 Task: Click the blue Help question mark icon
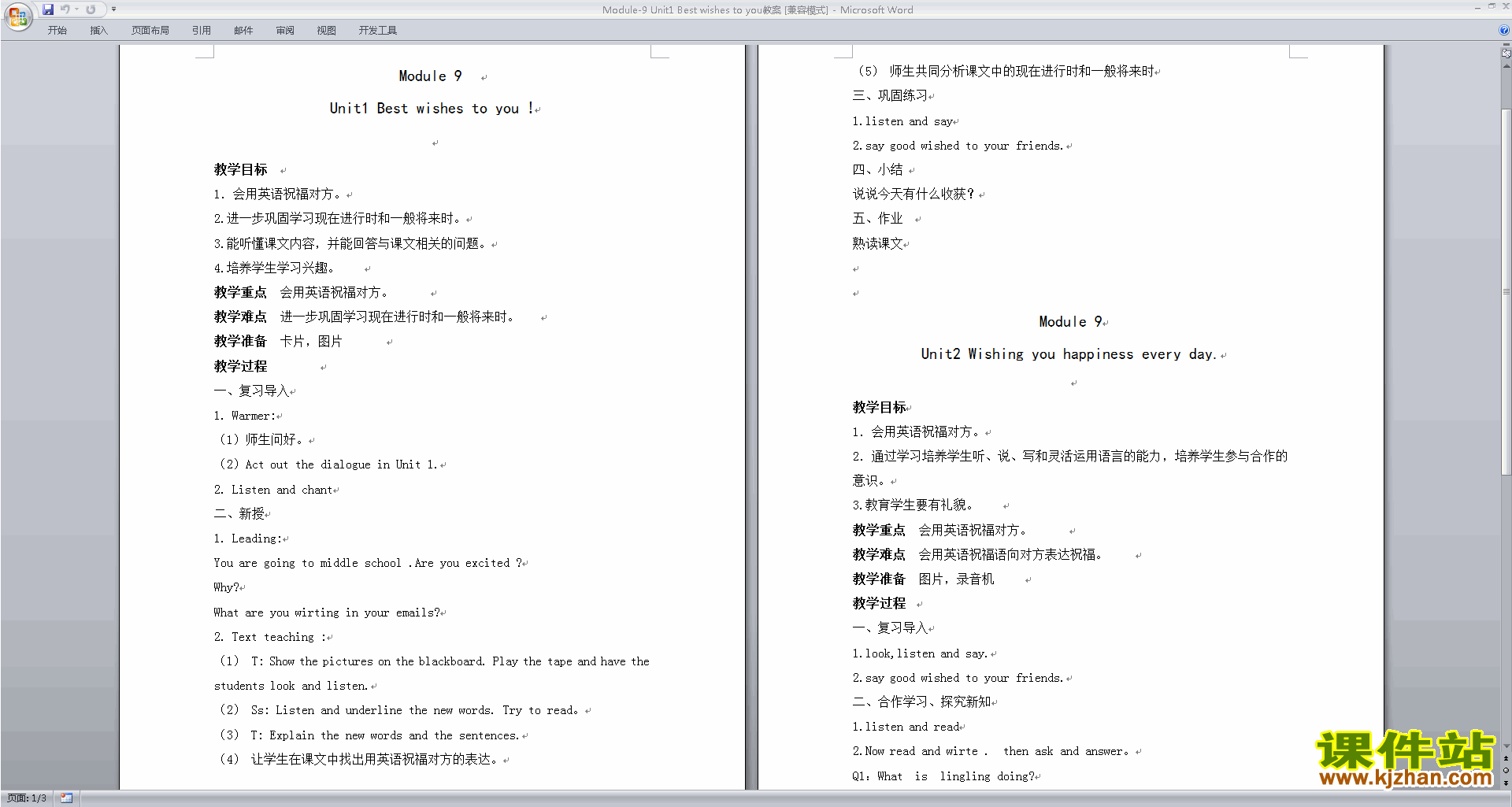point(1504,31)
